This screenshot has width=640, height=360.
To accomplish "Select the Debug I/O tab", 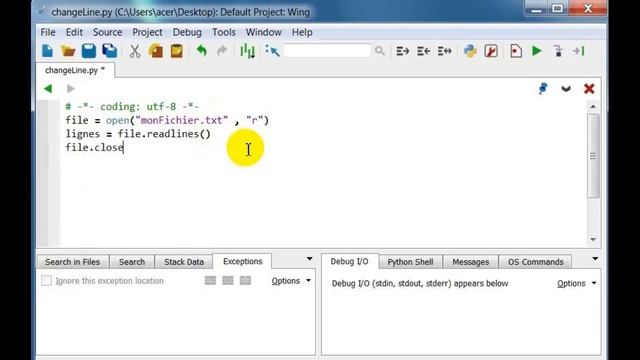I will [x=349, y=261].
